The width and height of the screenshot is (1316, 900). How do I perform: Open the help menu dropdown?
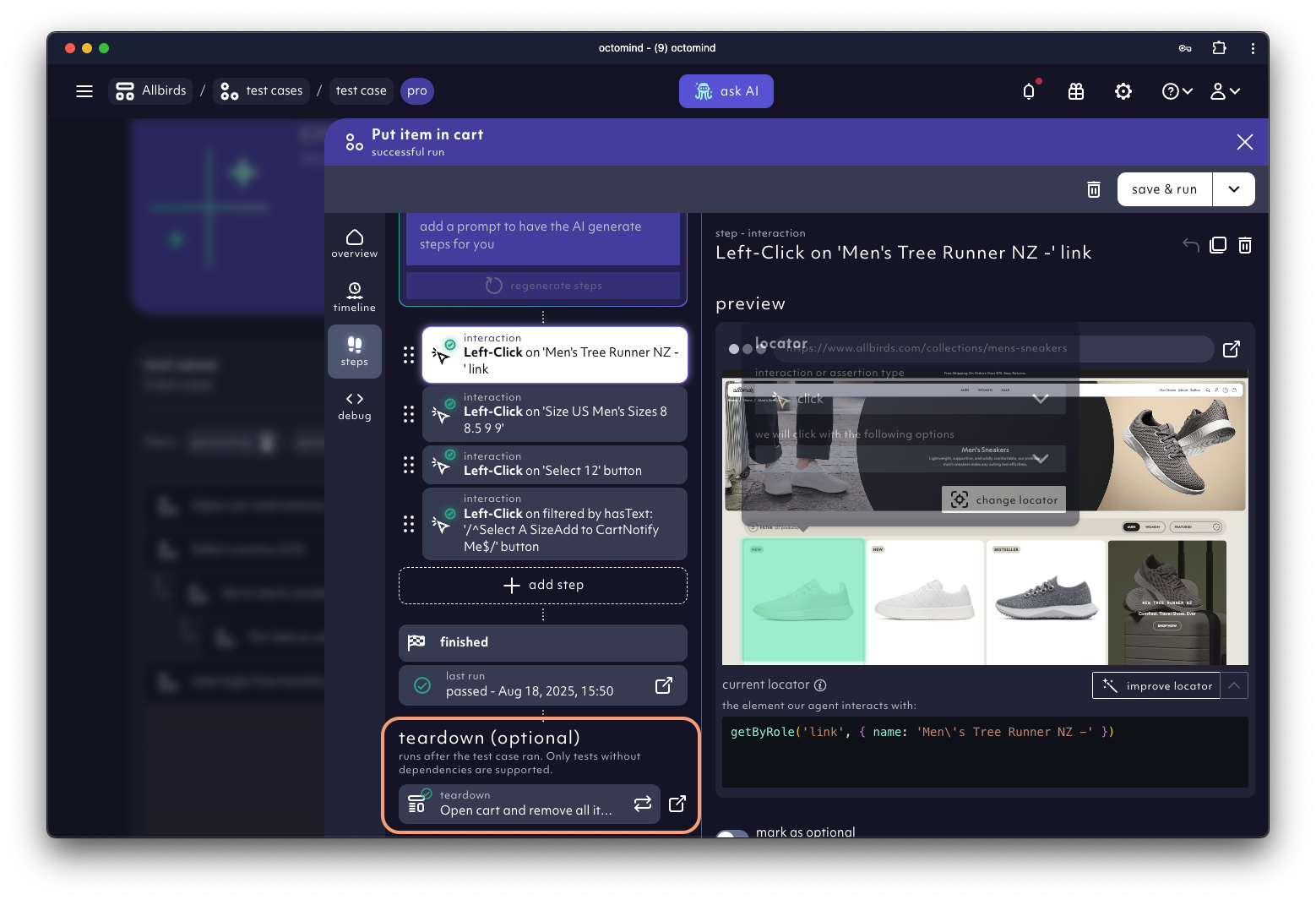click(x=1177, y=91)
